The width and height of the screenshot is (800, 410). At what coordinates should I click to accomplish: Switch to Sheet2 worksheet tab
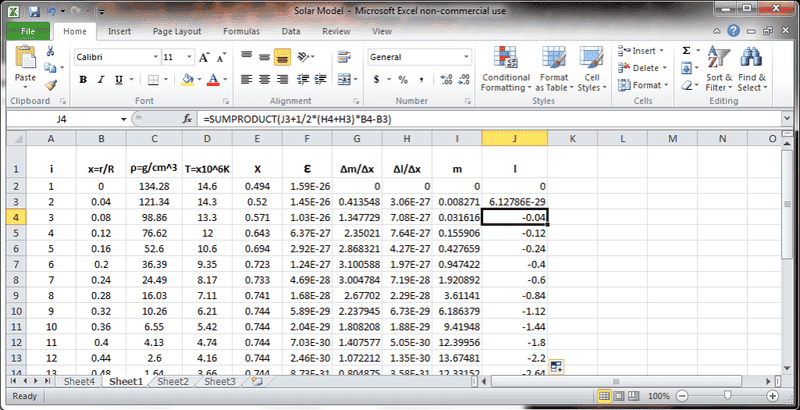coord(173,381)
